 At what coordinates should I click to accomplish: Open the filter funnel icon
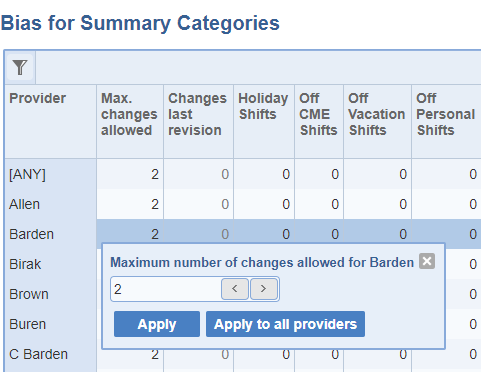pyautogui.click(x=20, y=67)
